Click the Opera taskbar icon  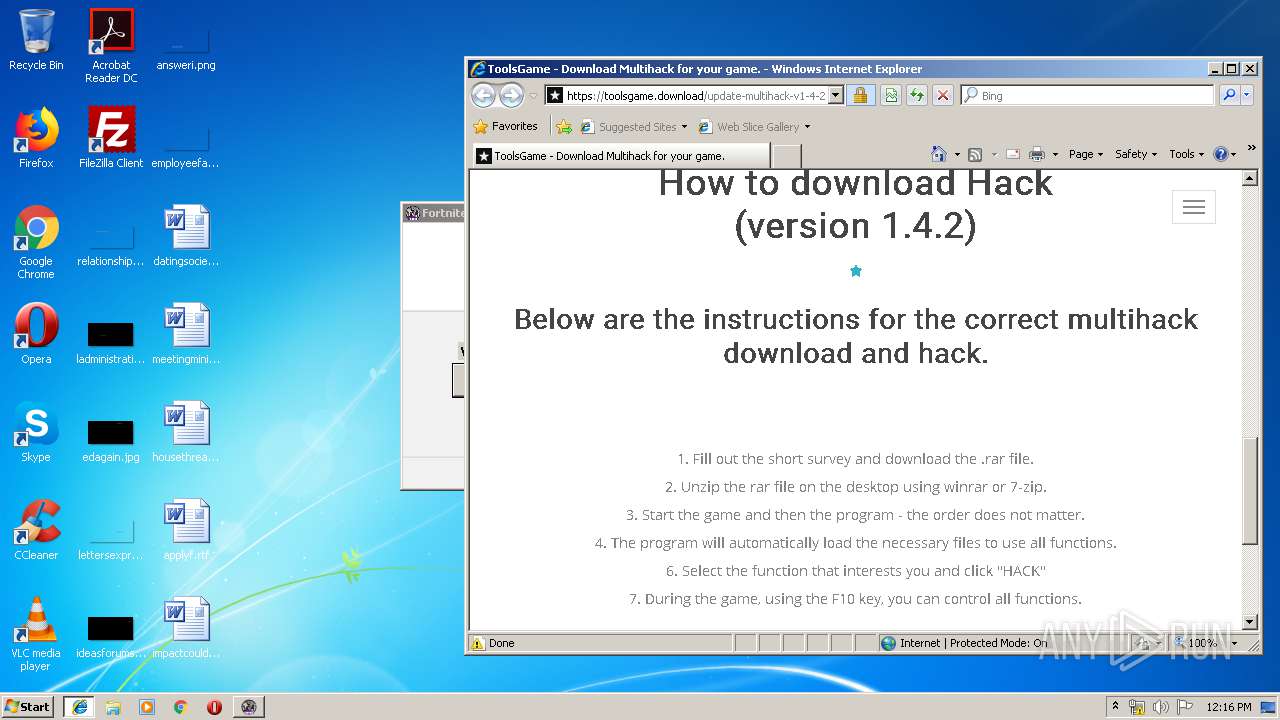coord(214,707)
